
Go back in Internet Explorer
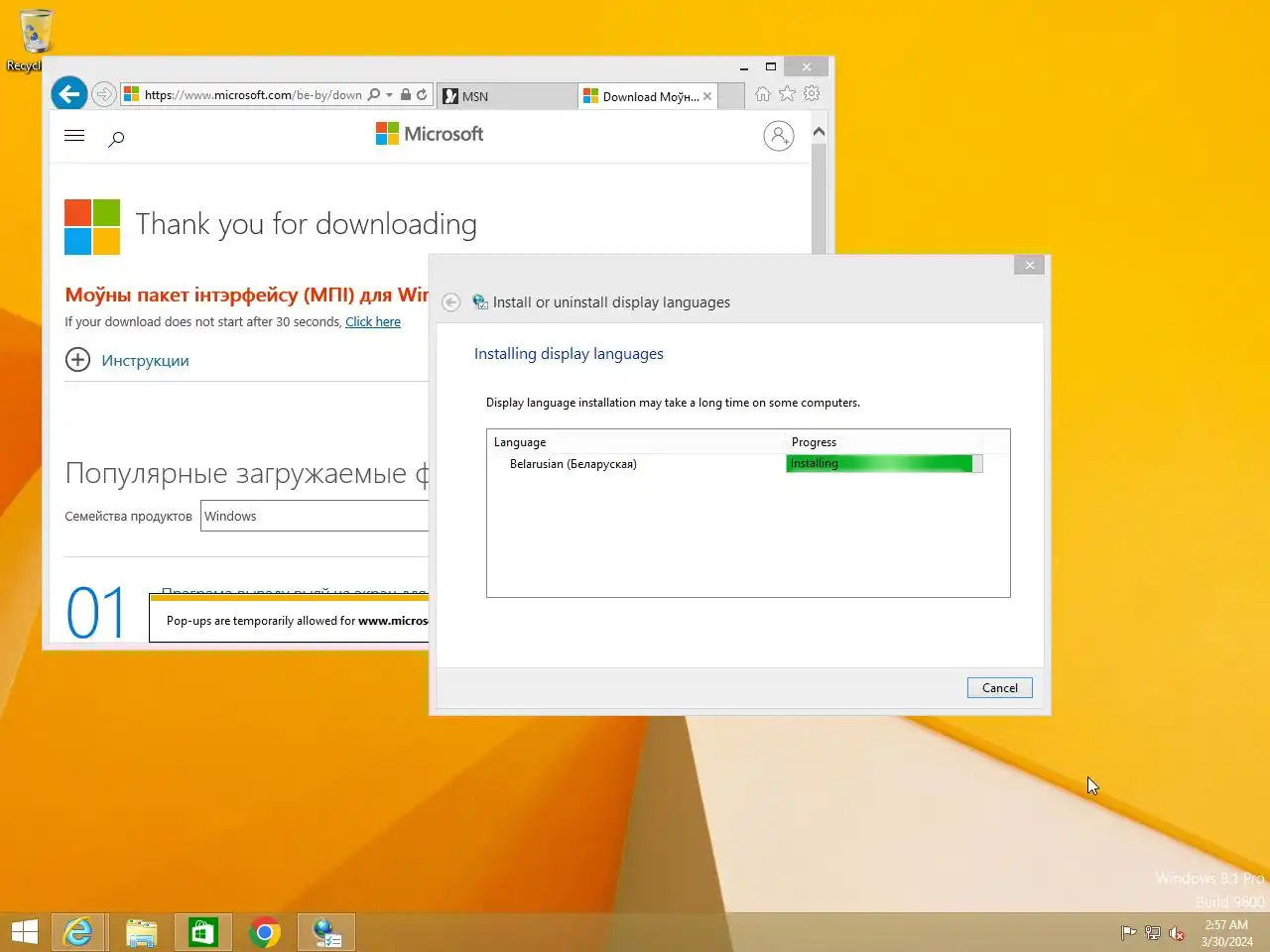pos(68,94)
